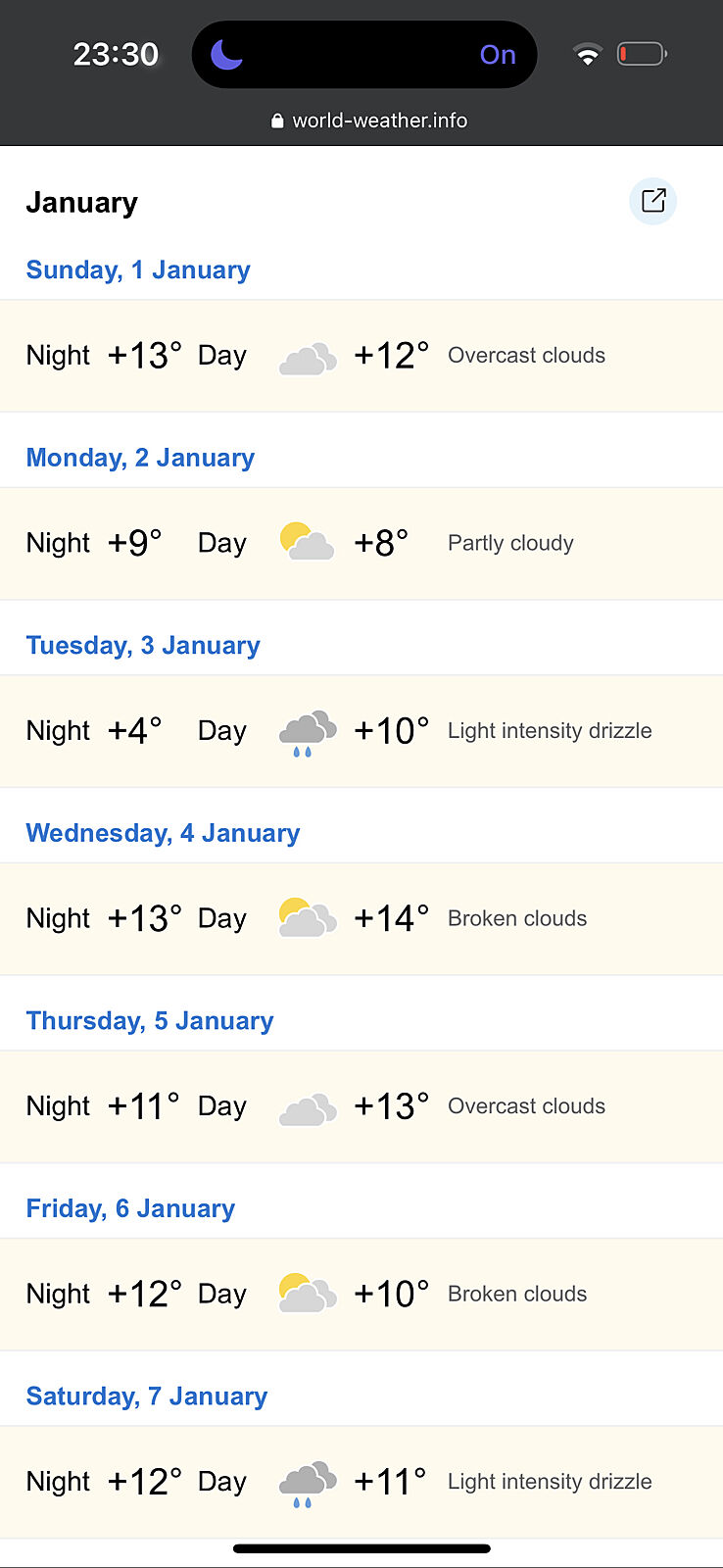Tap the world-weather.info address bar
Viewport: 723px width, 1568px height.
coord(379,121)
